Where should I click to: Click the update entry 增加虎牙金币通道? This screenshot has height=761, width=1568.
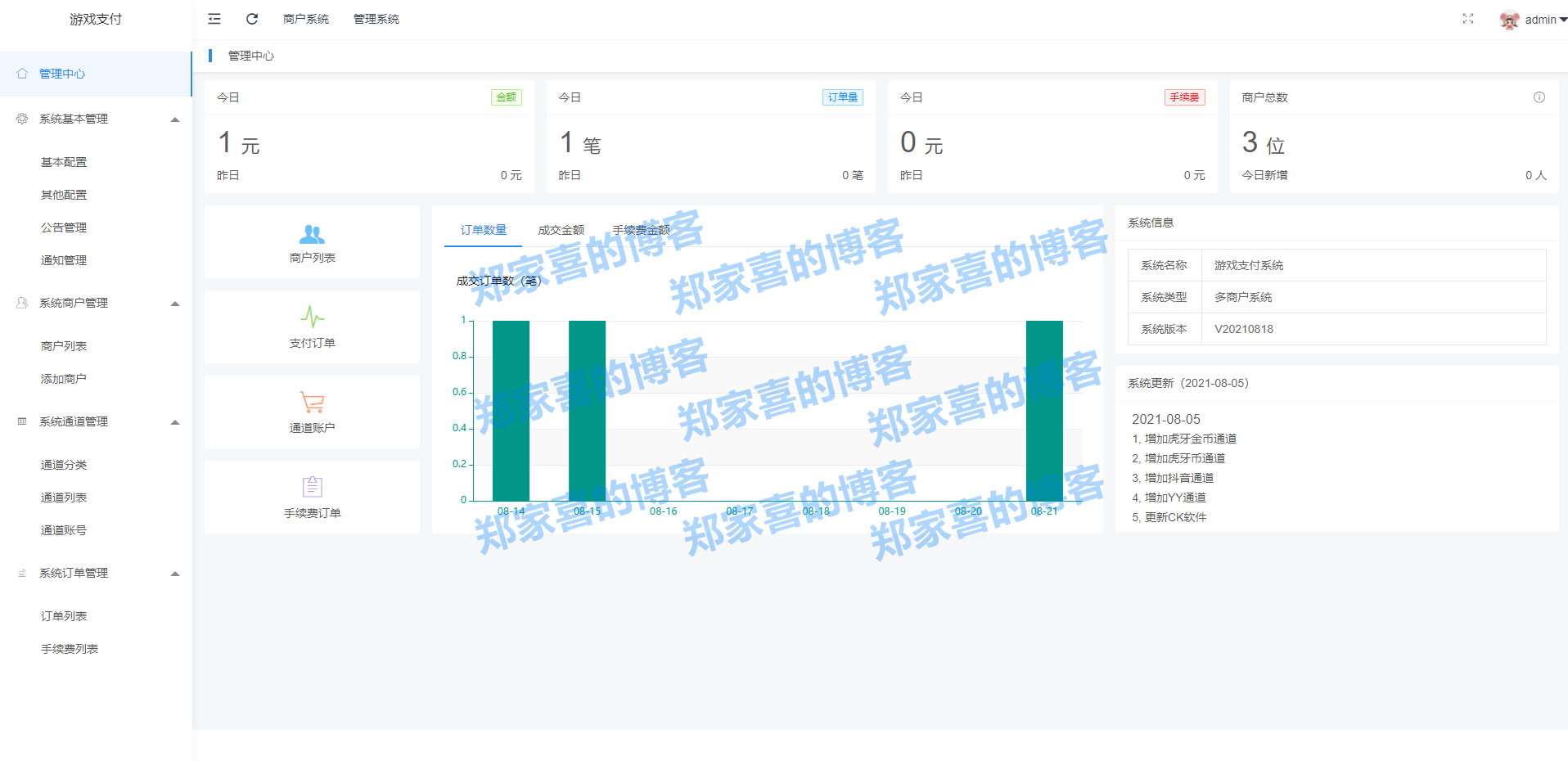click(1184, 439)
